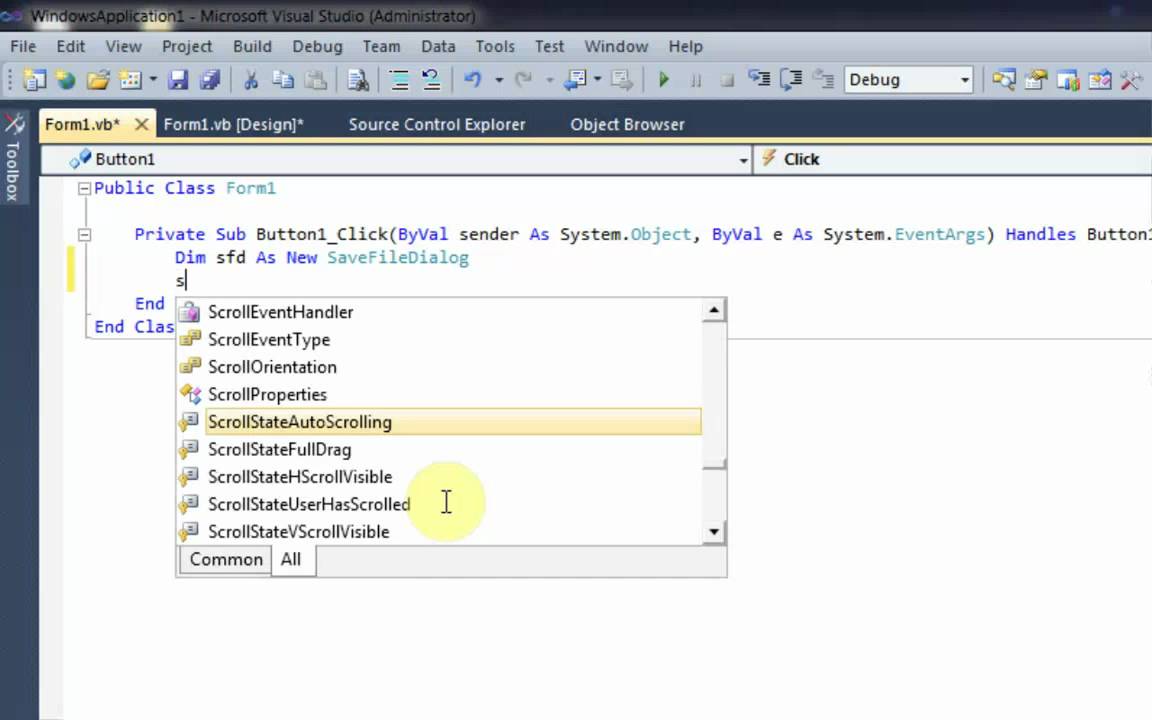Start debugging with the green play icon
This screenshot has width=1152, height=720.
(663, 79)
